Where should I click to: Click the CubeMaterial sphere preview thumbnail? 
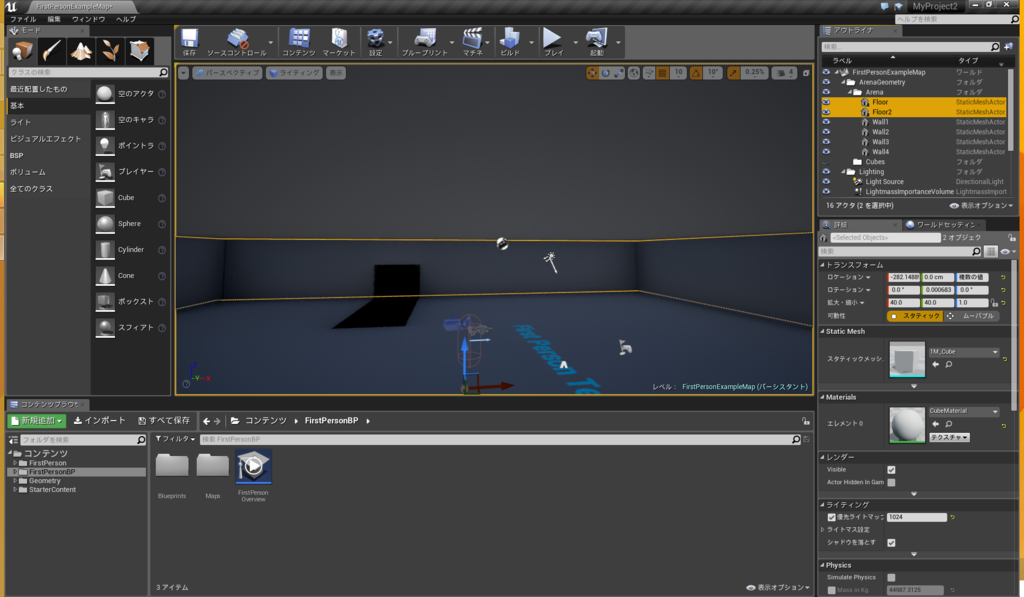coord(907,425)
